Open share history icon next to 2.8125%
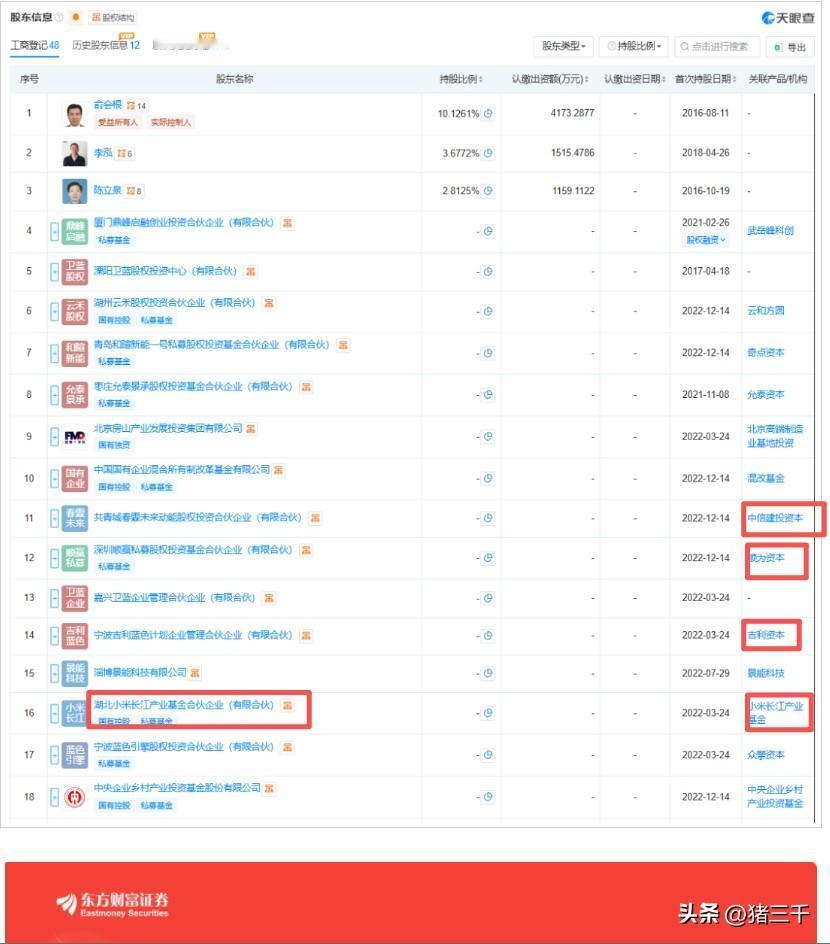This screenshot has height=944, width=830. coord(488,191)
